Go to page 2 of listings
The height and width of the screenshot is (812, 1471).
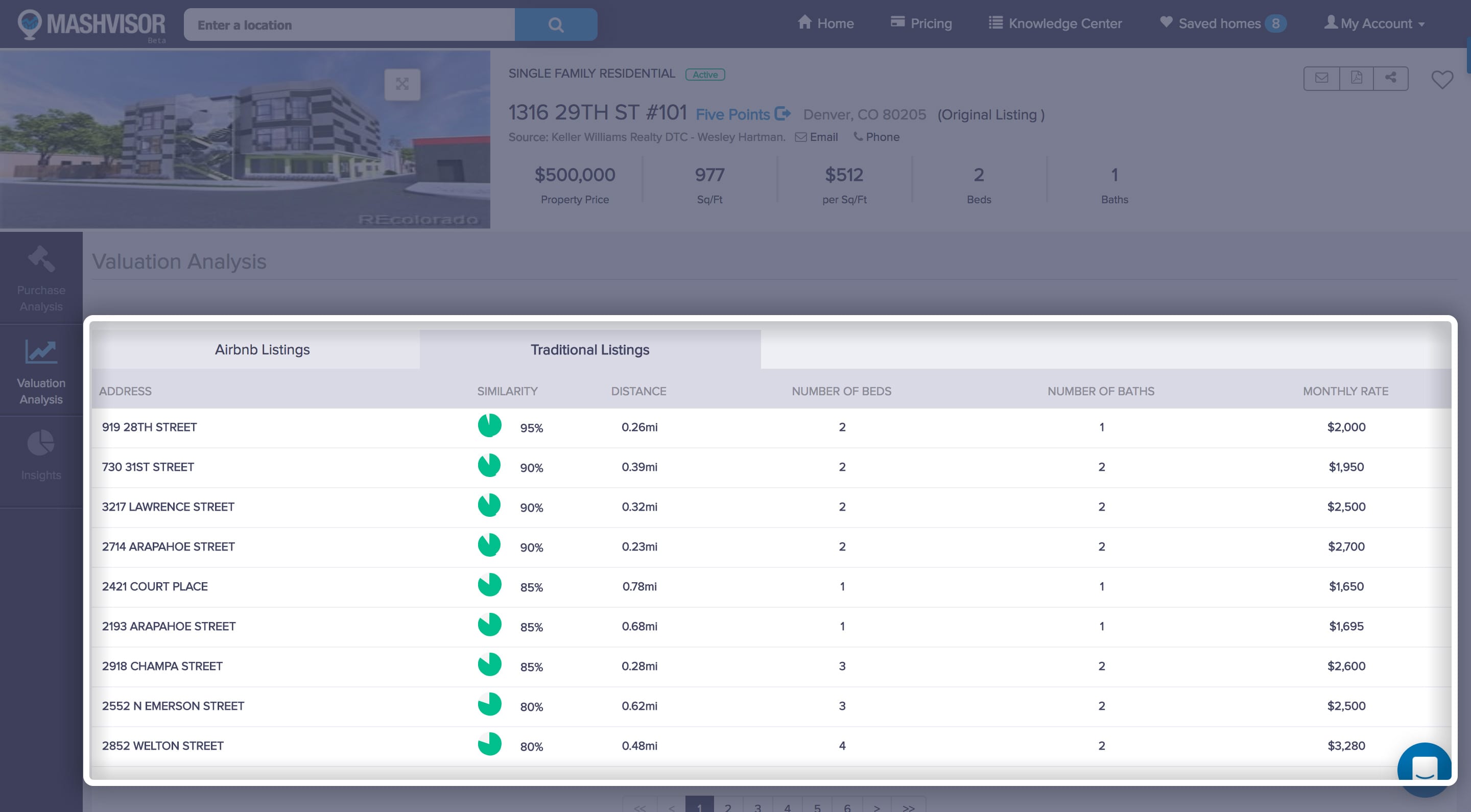click(727, 806)
